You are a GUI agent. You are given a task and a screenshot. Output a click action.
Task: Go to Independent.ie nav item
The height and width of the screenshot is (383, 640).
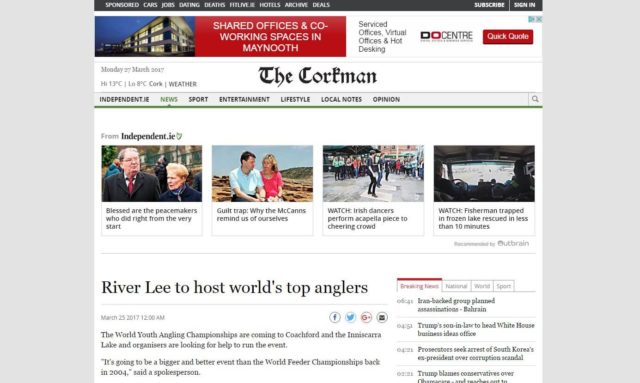coord(124,100)
